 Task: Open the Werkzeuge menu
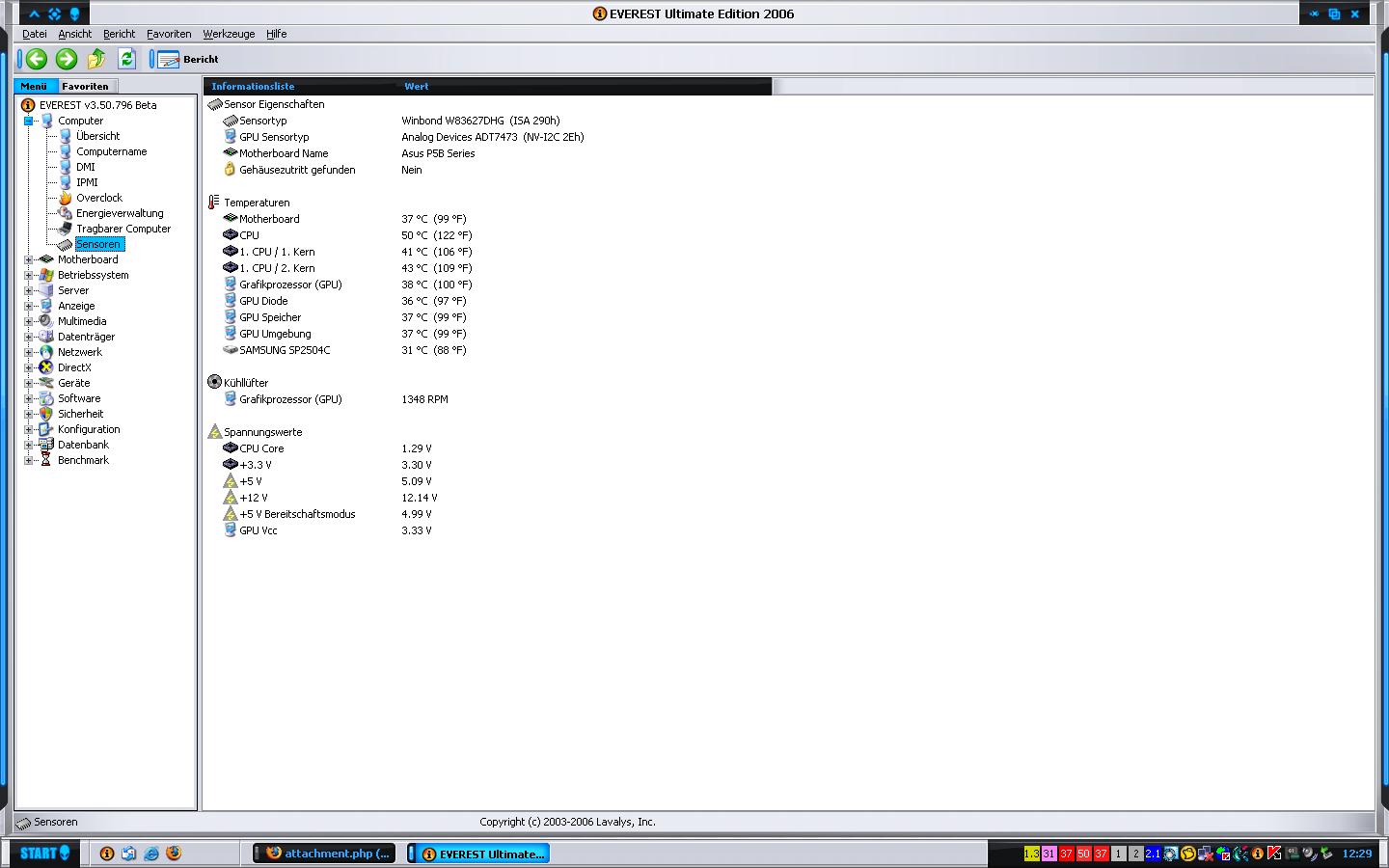point(229,34)
